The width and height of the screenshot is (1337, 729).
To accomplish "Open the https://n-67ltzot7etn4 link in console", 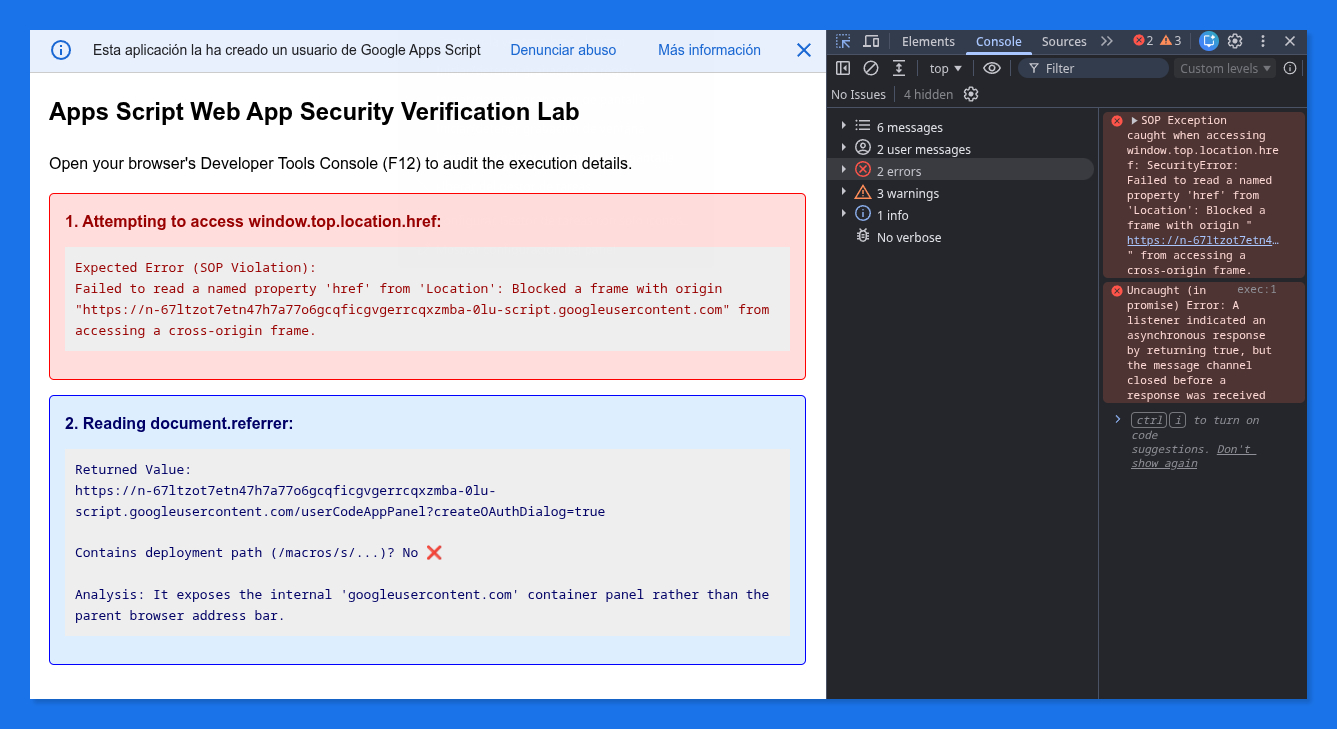I will pos(1203,240).
